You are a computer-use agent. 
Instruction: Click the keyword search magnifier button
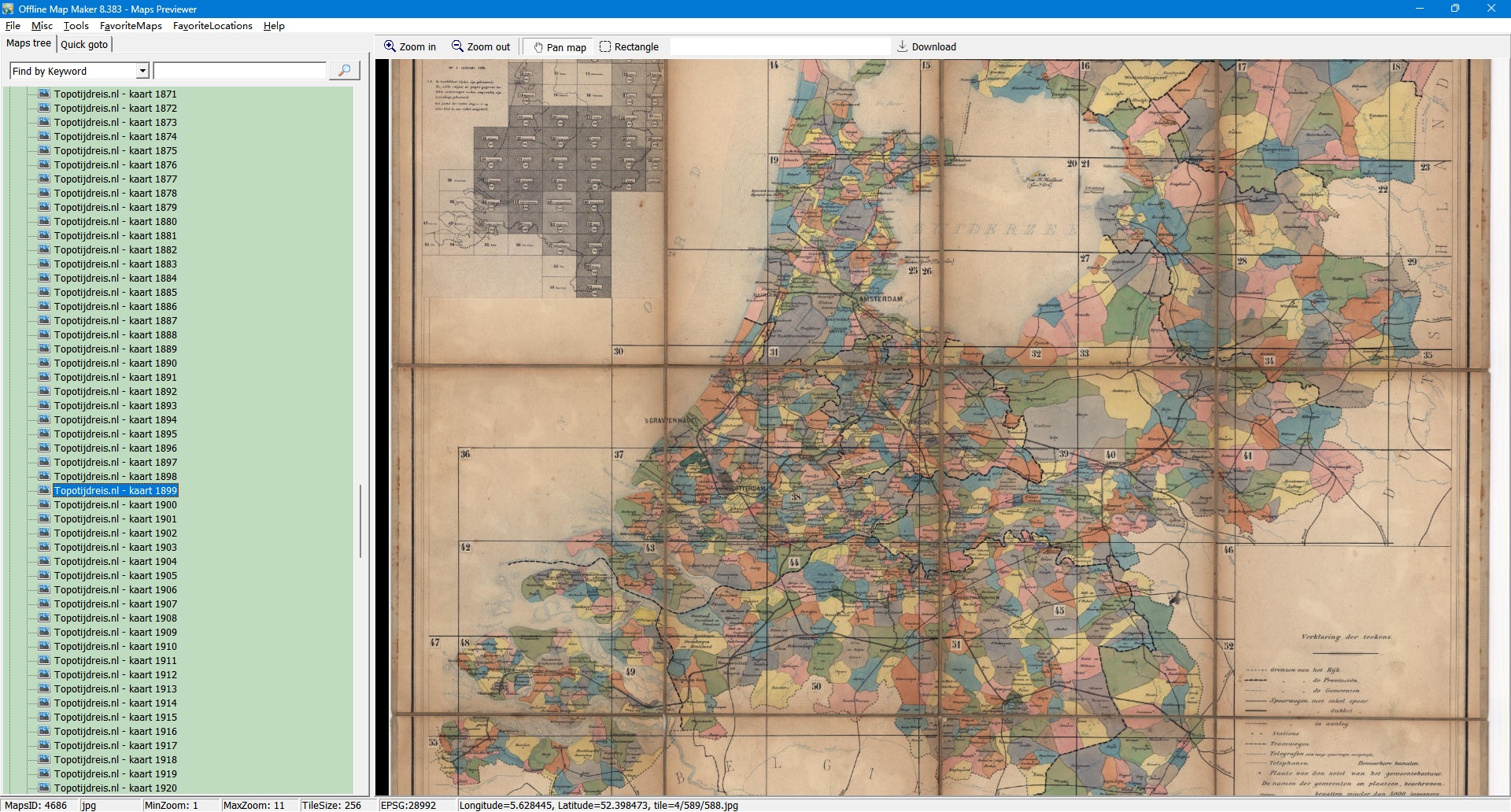344,71
